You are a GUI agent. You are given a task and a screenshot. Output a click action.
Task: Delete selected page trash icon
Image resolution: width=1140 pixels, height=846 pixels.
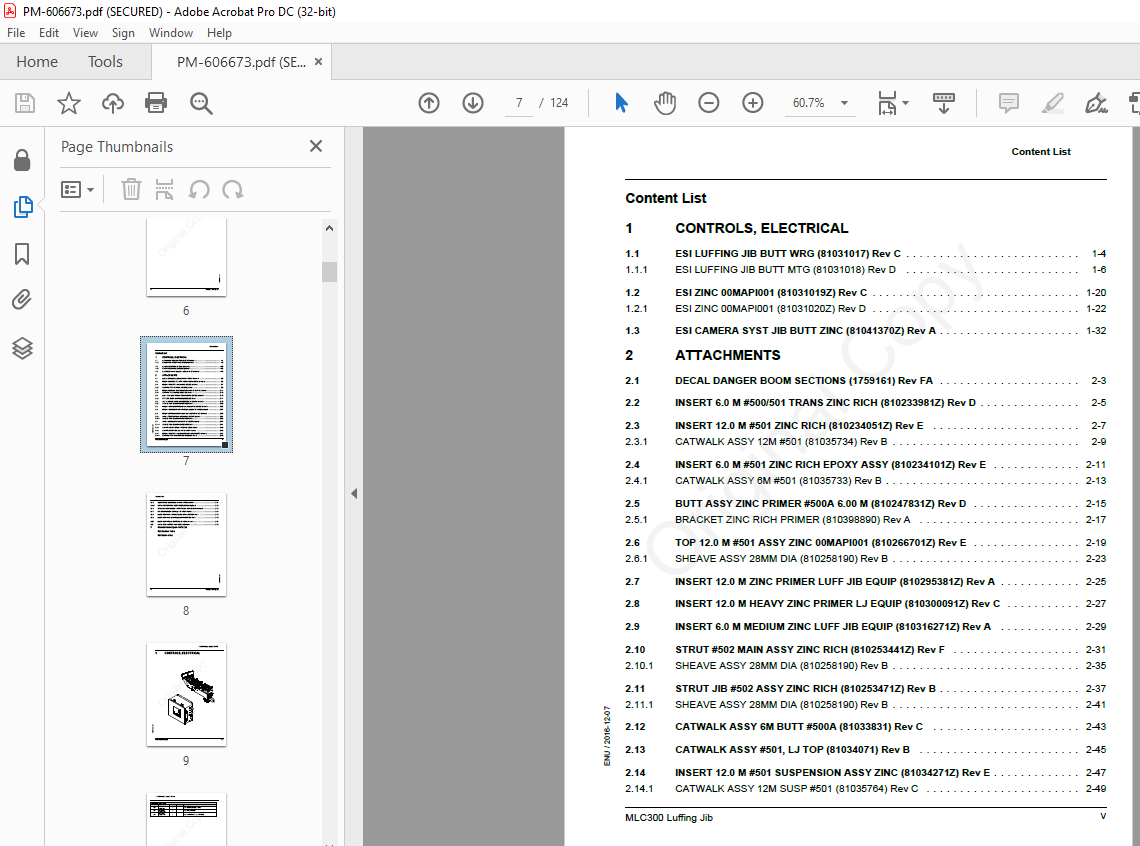pos(131,190)
